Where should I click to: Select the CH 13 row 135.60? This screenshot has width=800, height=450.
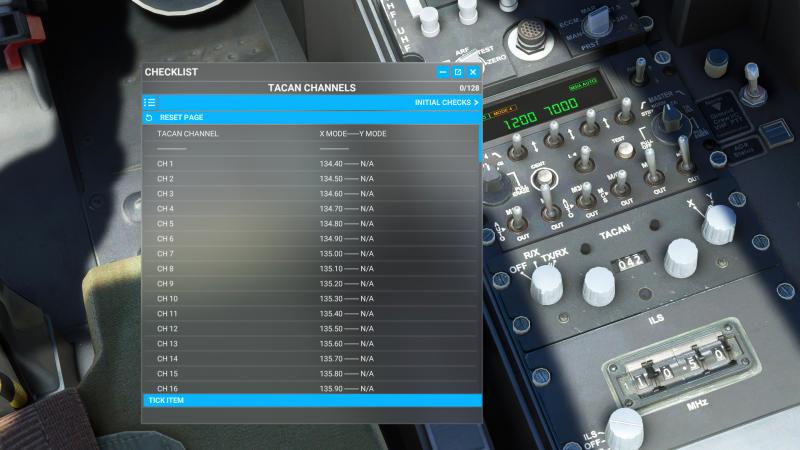pyautogui.click(x=310, y=344)
